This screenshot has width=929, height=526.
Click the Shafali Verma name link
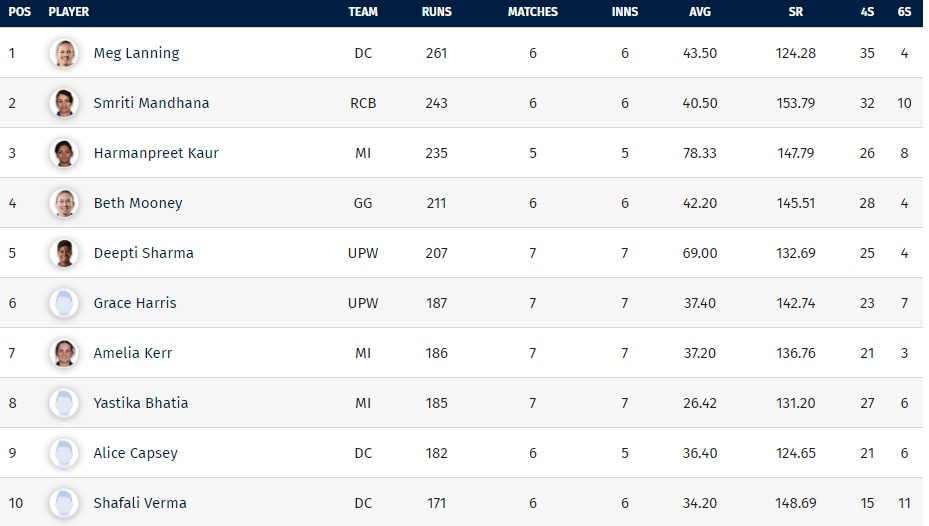tap(140, 503)
